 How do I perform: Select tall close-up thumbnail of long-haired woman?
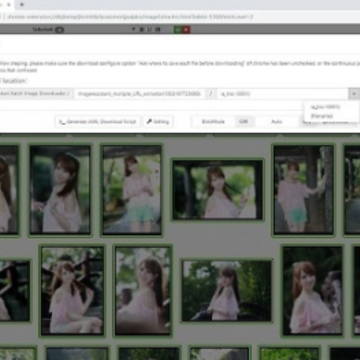[142, 291]
